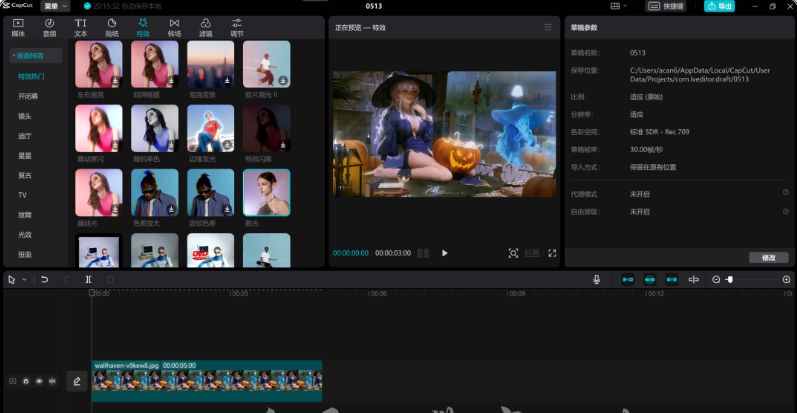Toggle timeline linkage option
Screen dimensions: 797x413
(672, 279)
